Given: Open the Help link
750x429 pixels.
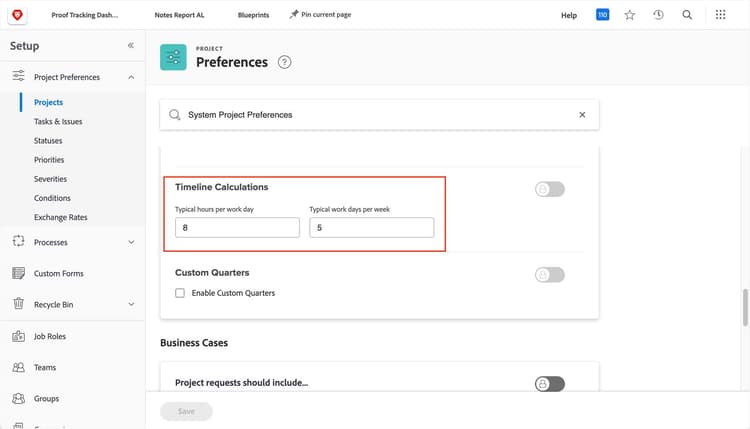Looking at the screenshot, I should pyautogui.click(x=569, y=15).
